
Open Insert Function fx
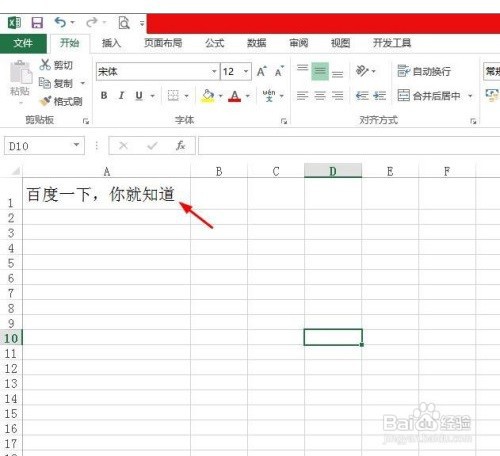coord(181,146)
